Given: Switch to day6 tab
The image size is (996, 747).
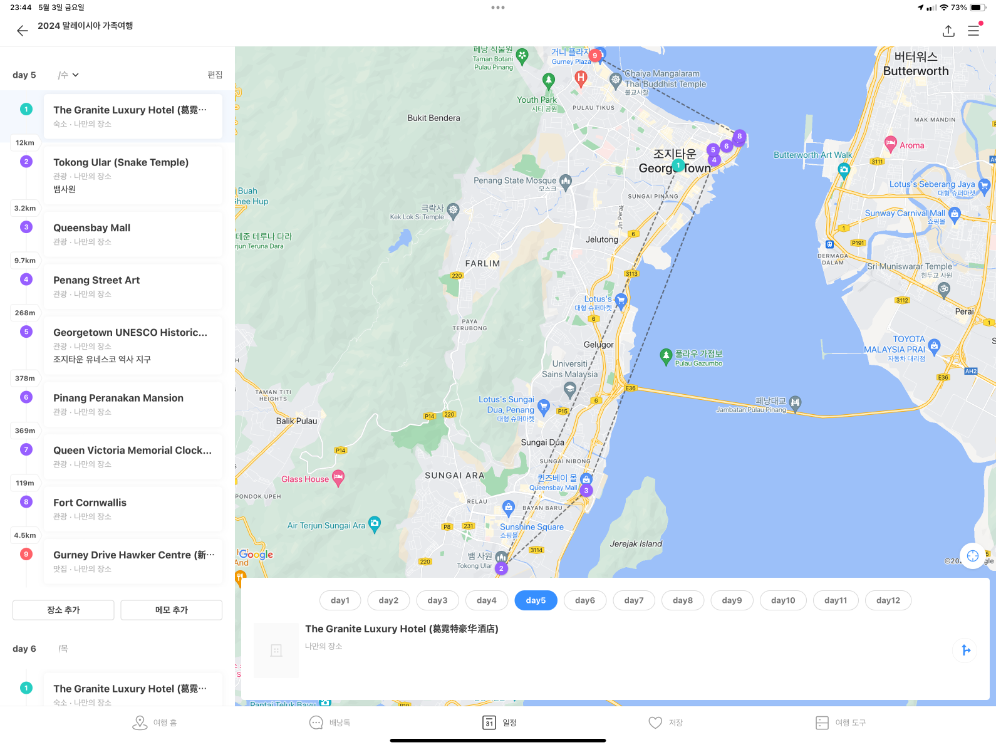Looking at the screenshot, I should point(585,600).
